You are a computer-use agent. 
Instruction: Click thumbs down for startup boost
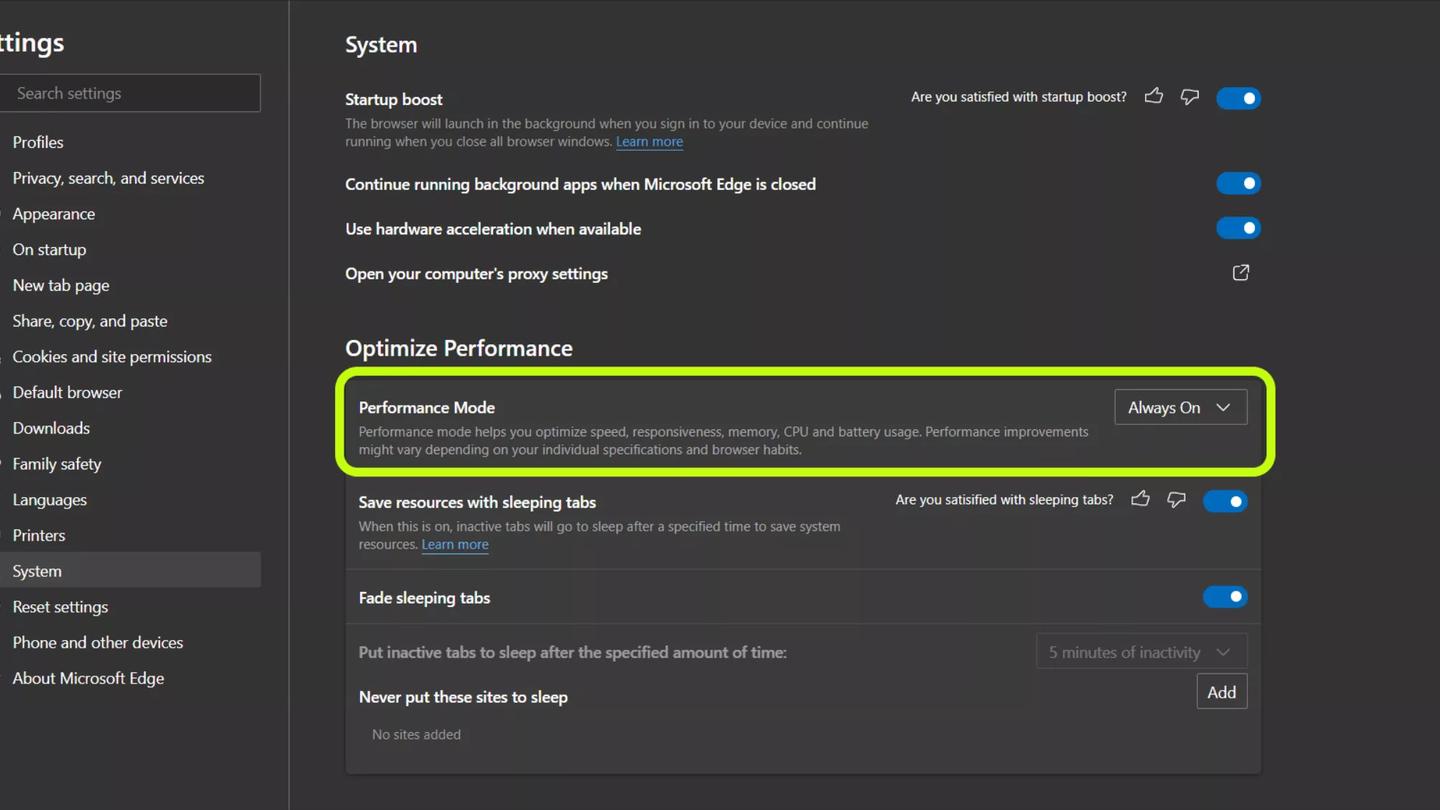1189,97
